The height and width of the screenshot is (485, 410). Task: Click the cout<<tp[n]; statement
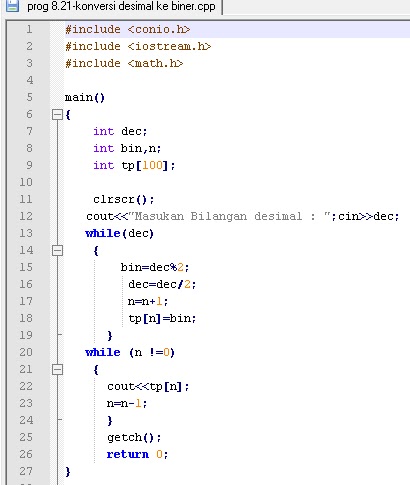[148, 386]
